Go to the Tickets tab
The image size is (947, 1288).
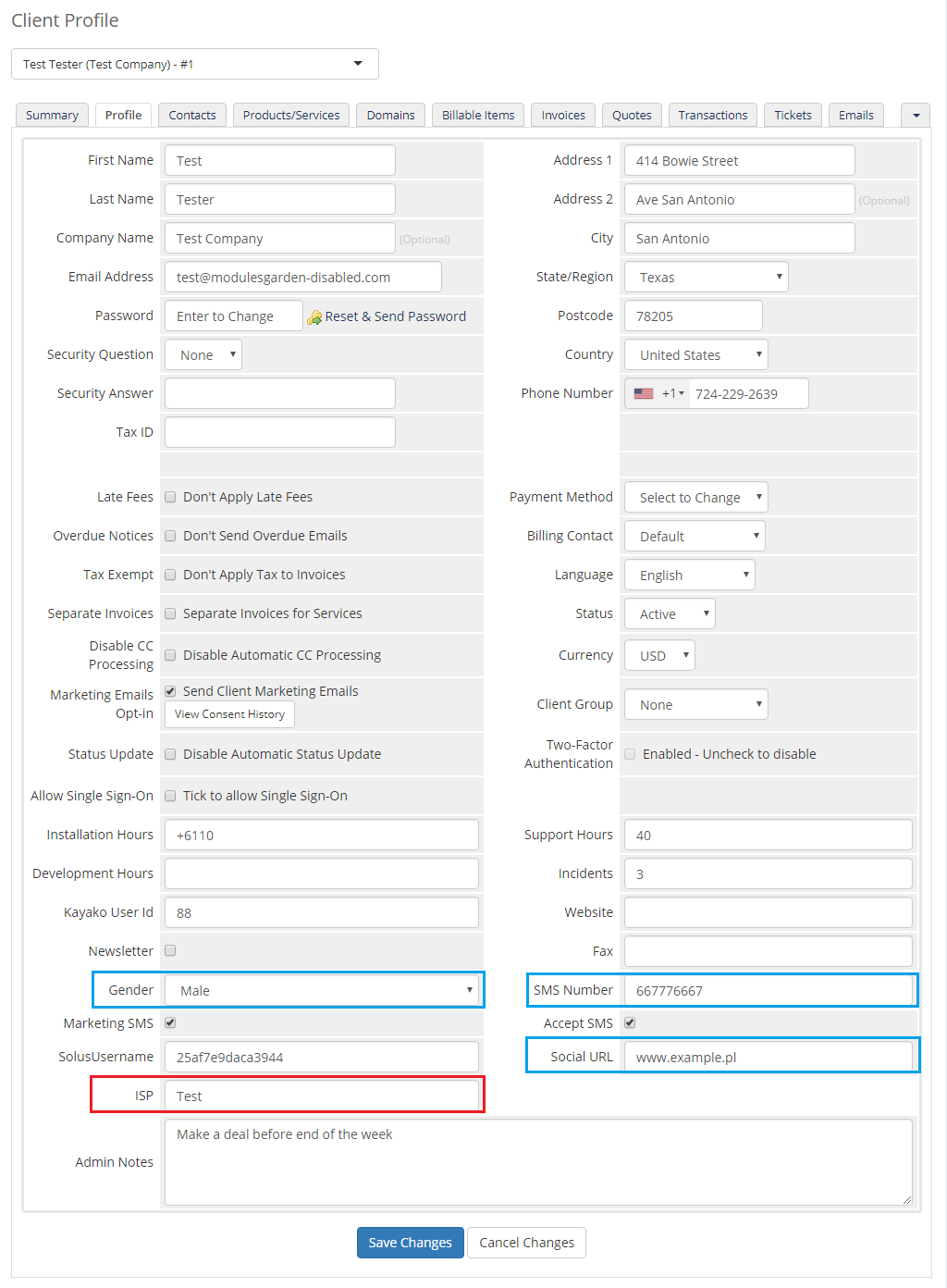coord(793,115)
